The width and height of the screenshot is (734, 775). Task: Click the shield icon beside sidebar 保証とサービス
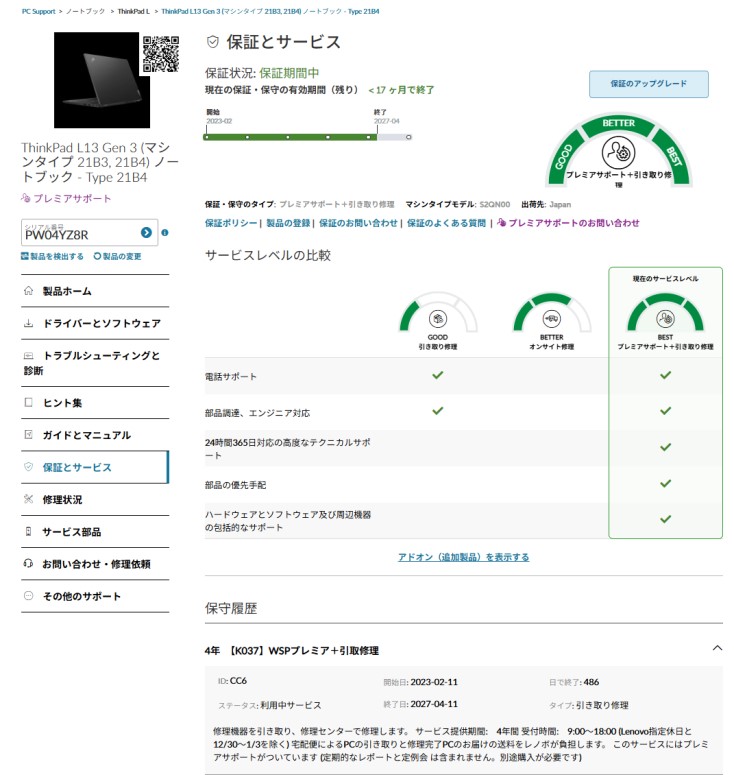point(29,467)
